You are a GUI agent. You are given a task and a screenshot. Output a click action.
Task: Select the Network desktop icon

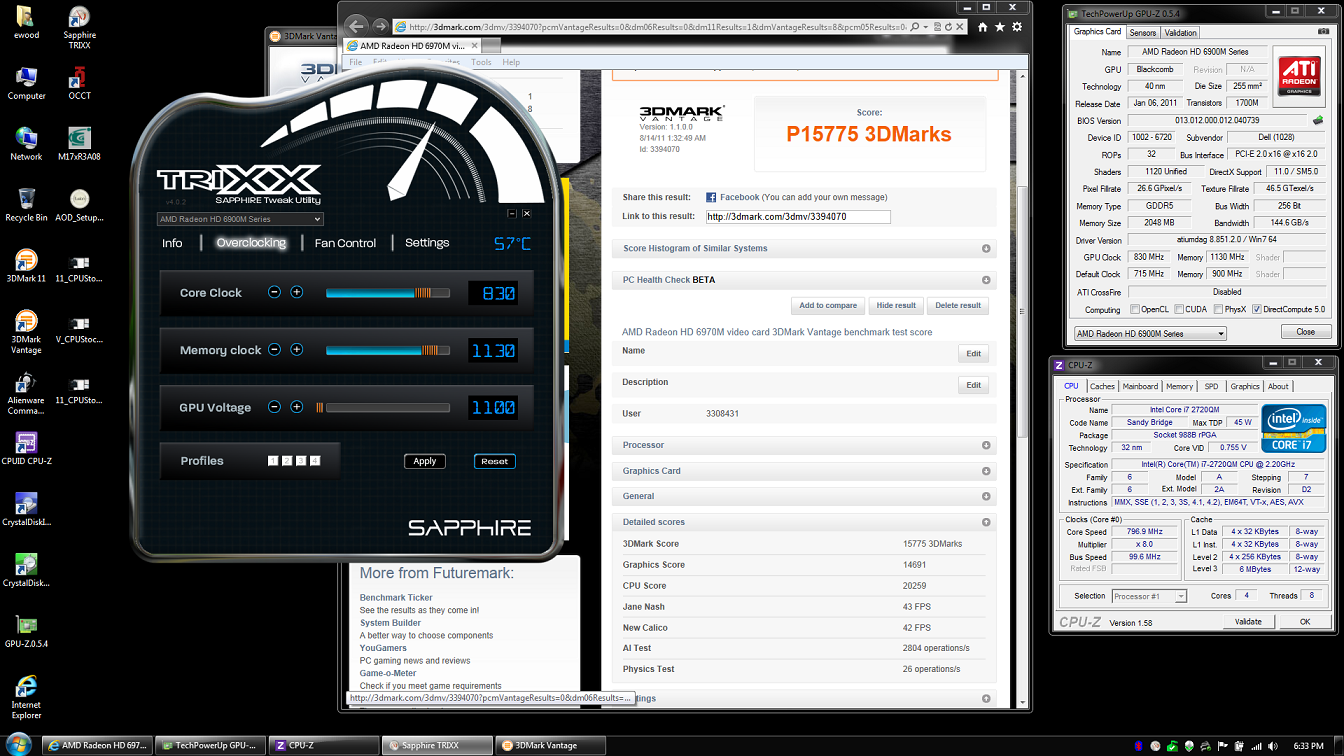tap(26, 144)
